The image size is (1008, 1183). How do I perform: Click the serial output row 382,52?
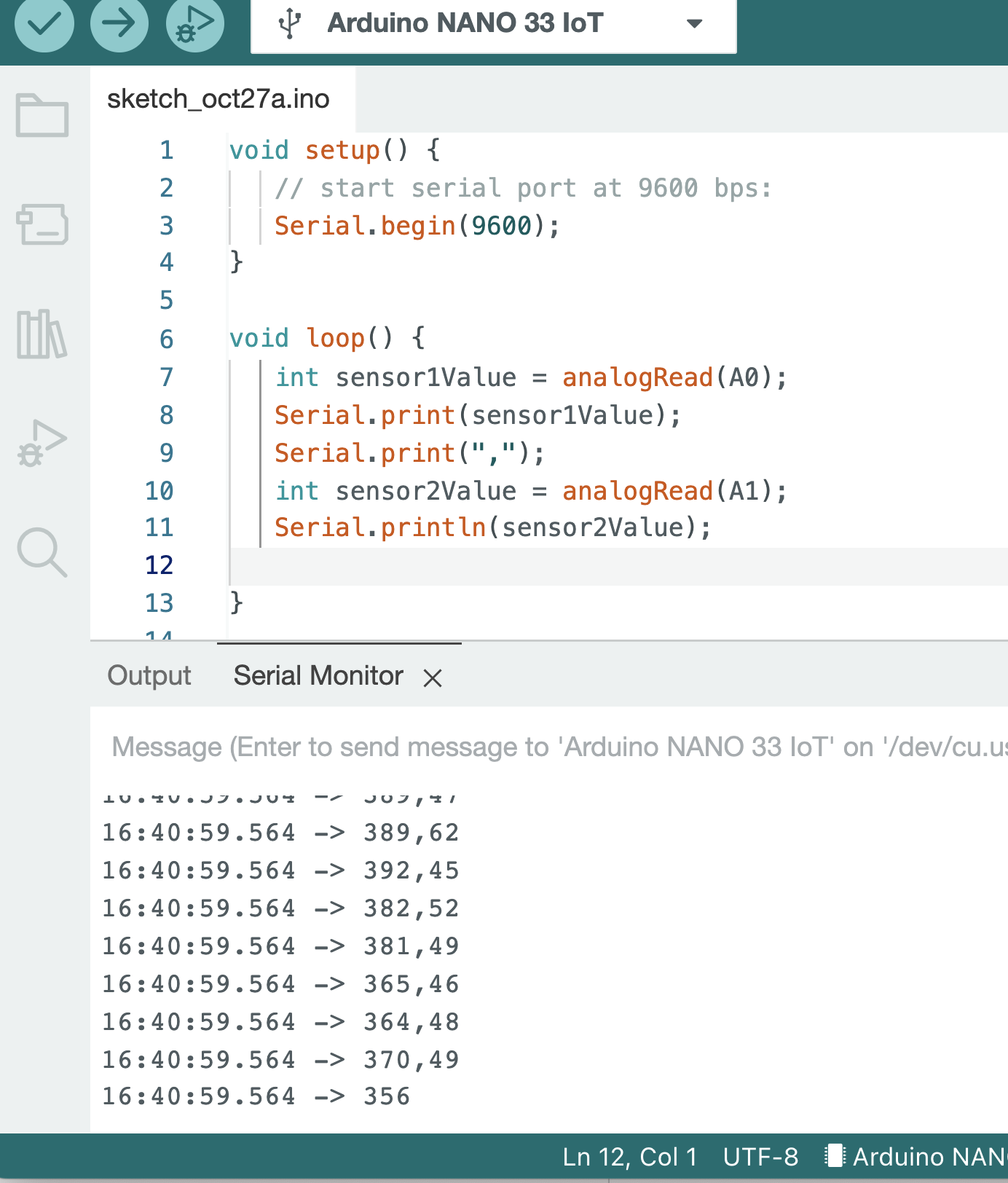click(x=280, y=908)
